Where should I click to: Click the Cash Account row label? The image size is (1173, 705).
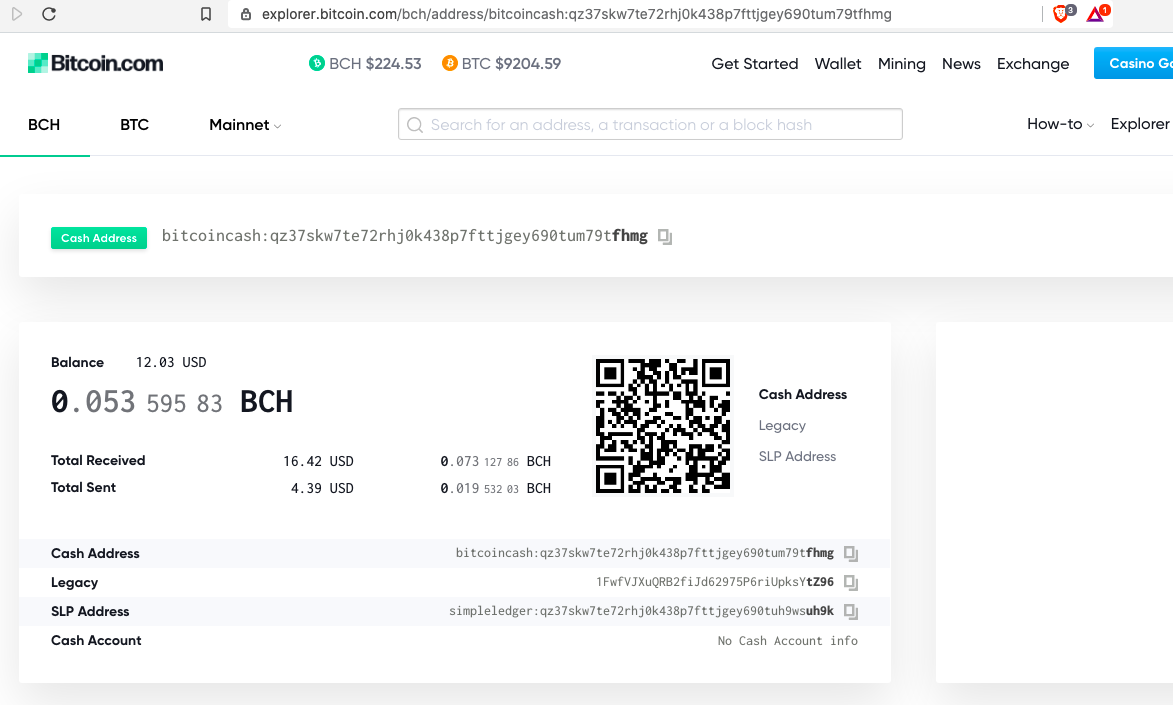click(96, 641)
